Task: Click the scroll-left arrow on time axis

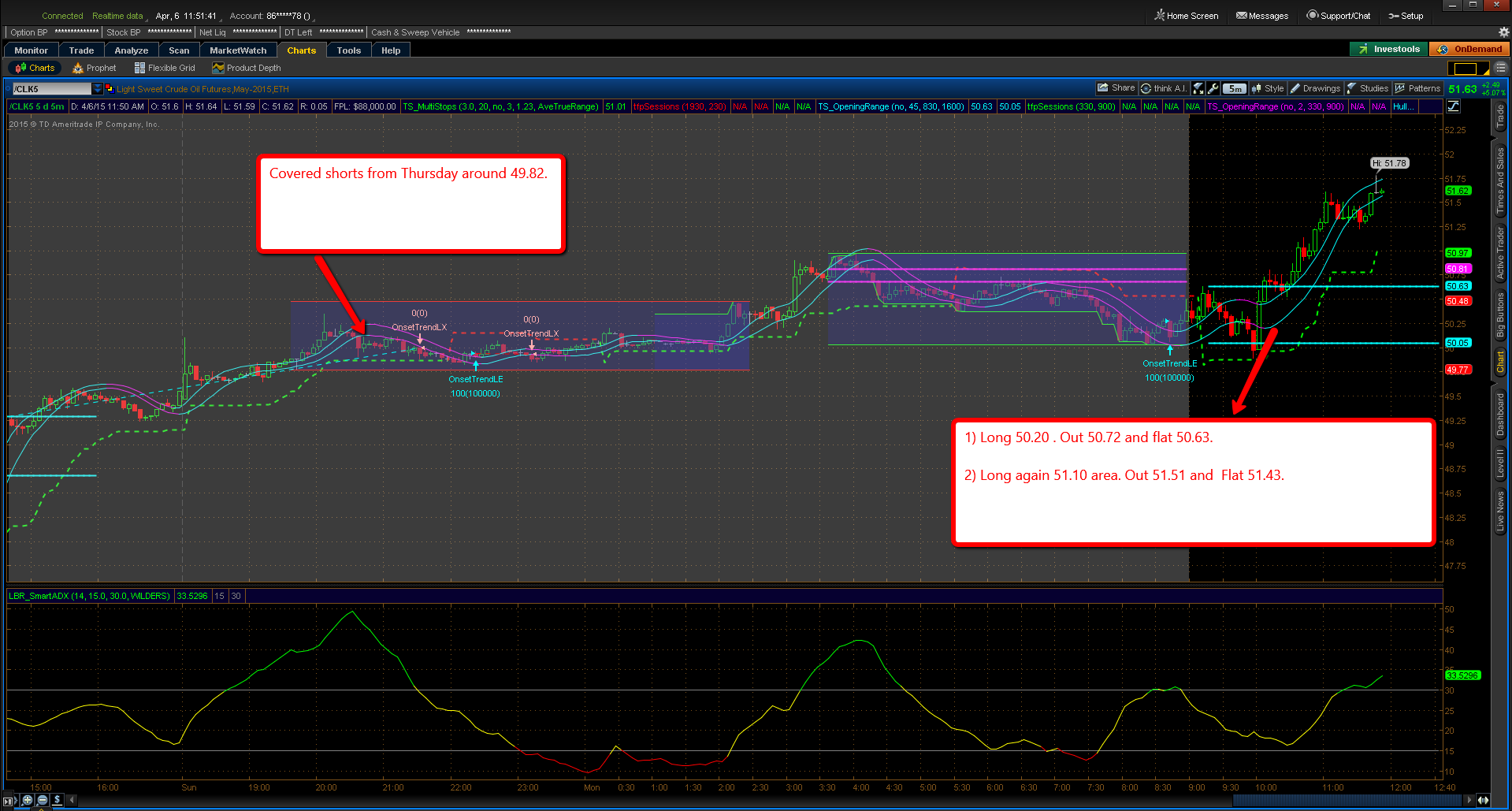Action: pyautogui.click(x=72, y=800)
